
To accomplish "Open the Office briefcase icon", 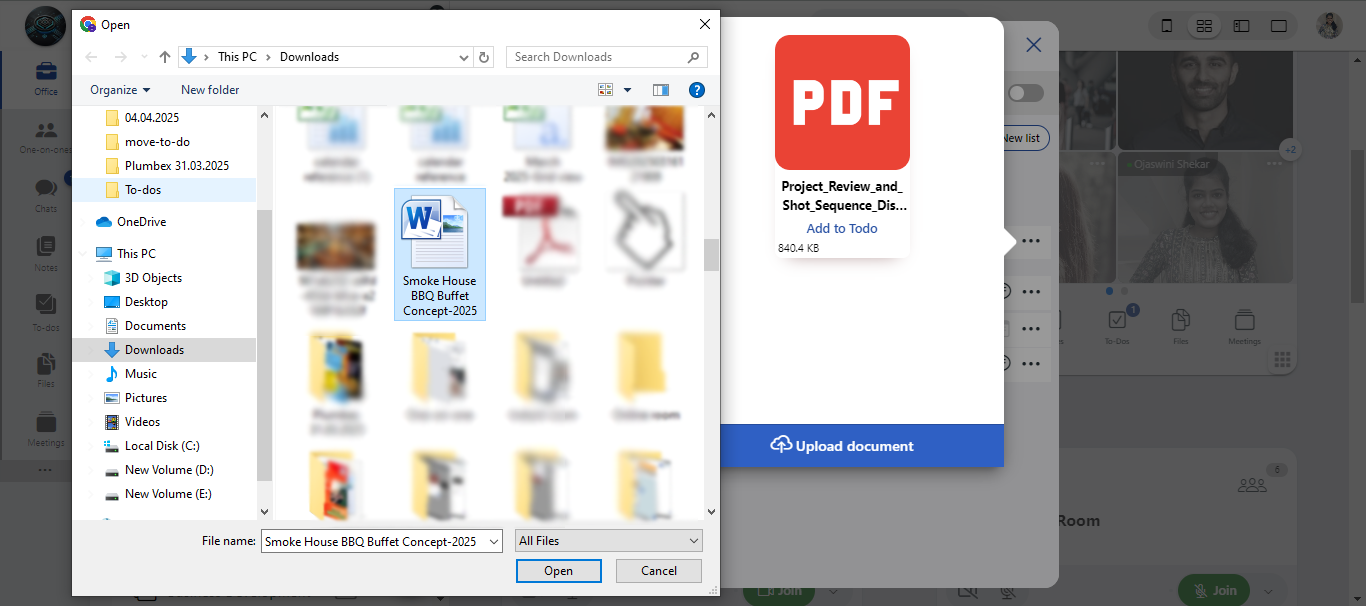I will tap(46, 75).
